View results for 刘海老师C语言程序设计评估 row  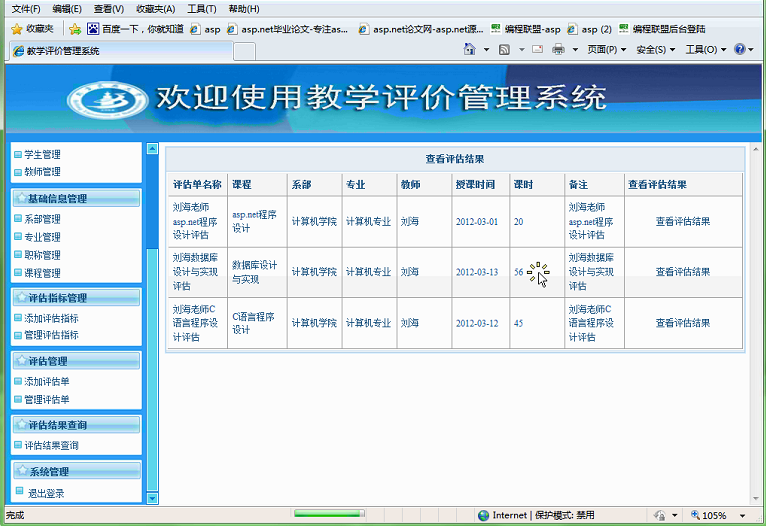coord(682,323)
